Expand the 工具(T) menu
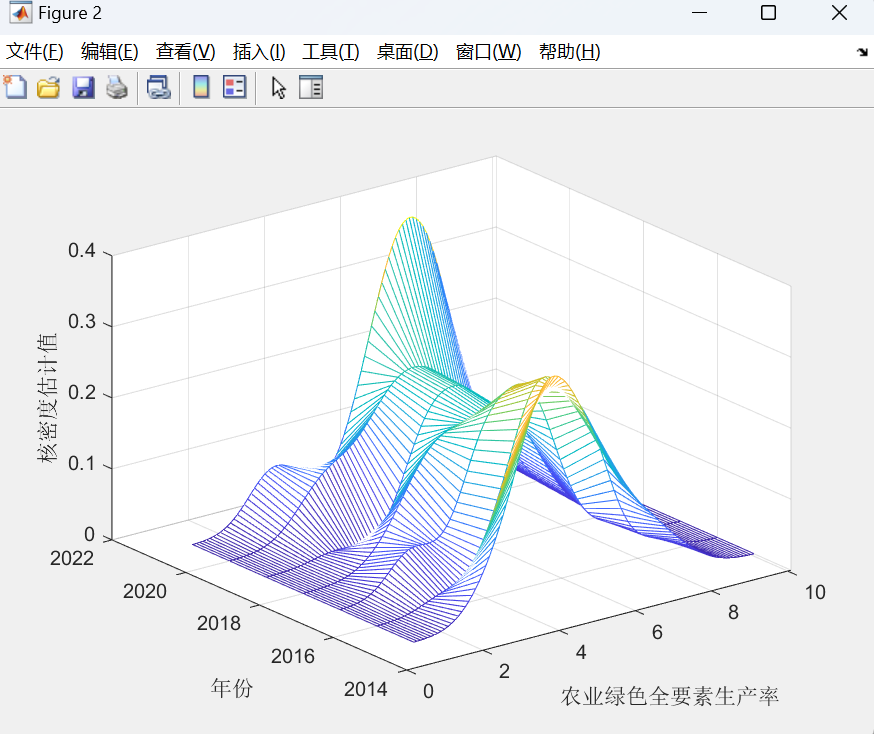 [x=331, y=52]
